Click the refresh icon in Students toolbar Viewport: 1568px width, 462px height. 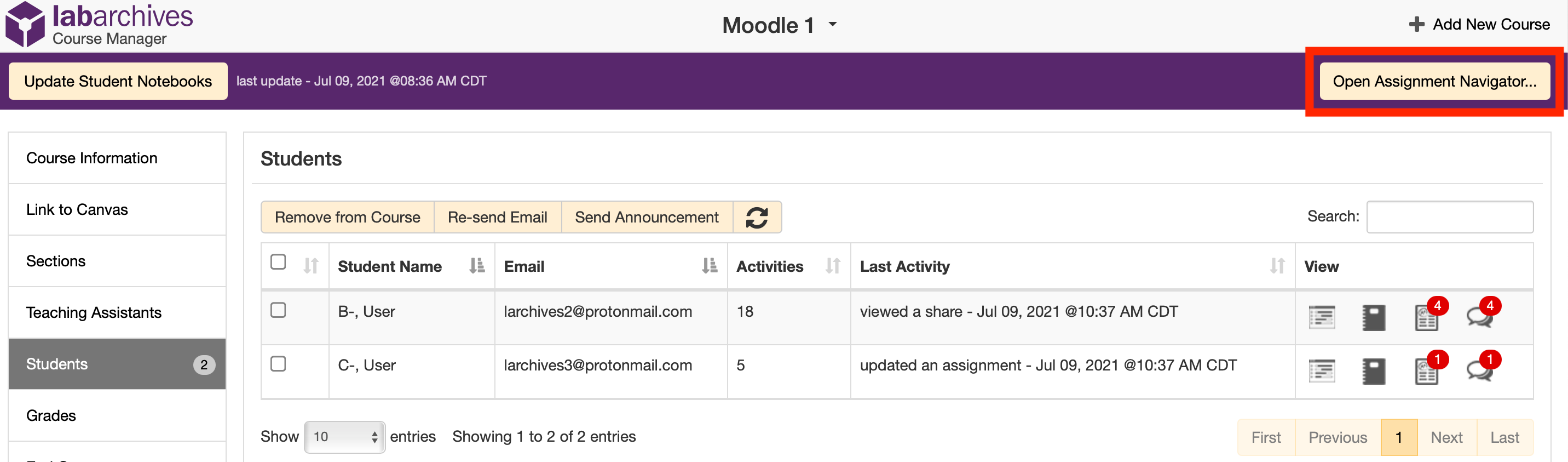click(757, 218)
